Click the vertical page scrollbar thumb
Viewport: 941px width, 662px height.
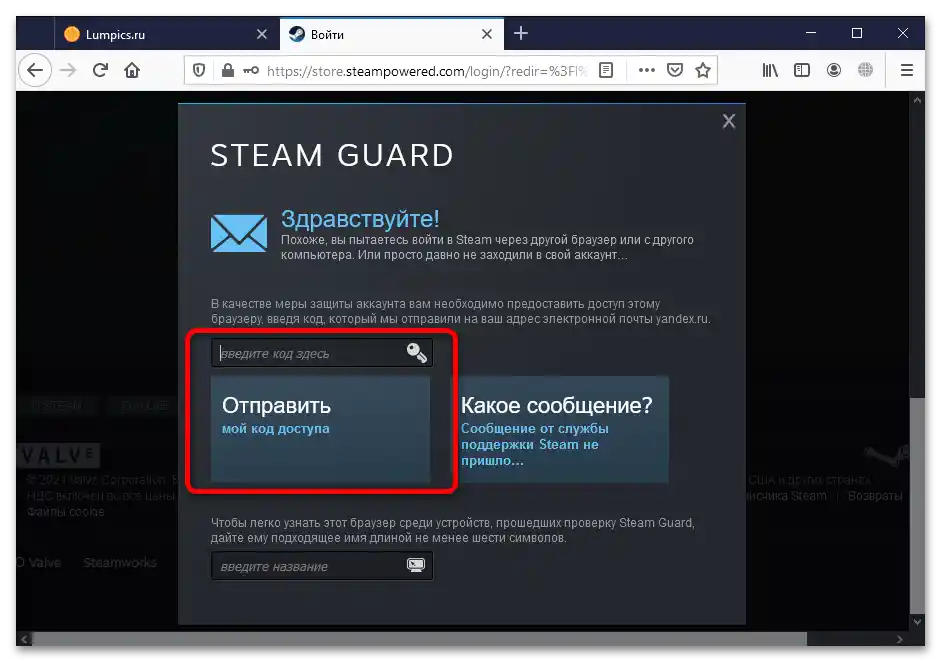click(916, 505)
